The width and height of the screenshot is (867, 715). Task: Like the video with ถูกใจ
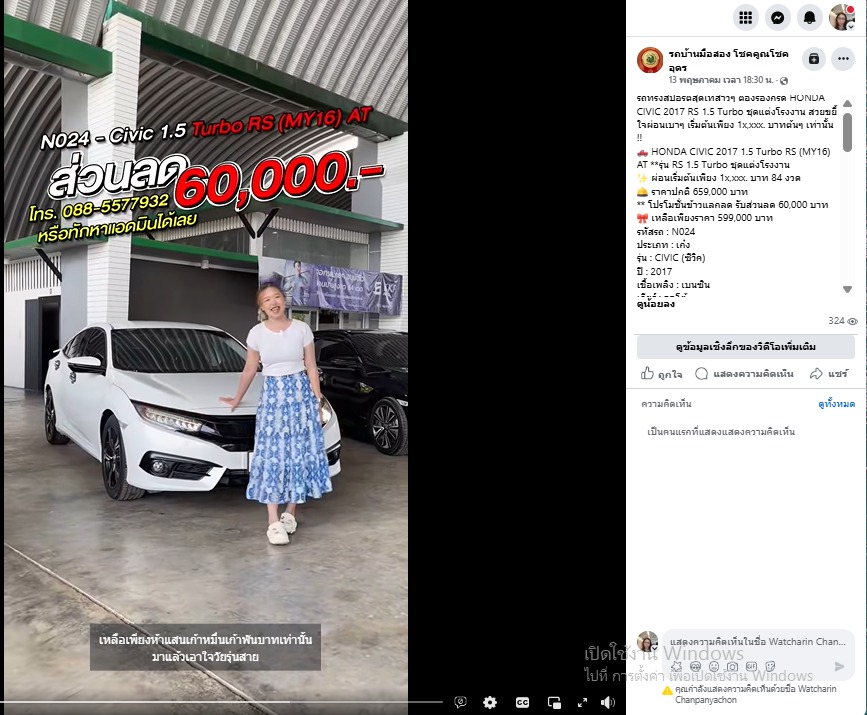click(661, 374)
